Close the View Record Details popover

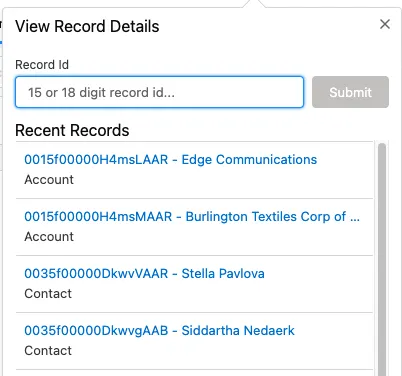tap(385, 24)
